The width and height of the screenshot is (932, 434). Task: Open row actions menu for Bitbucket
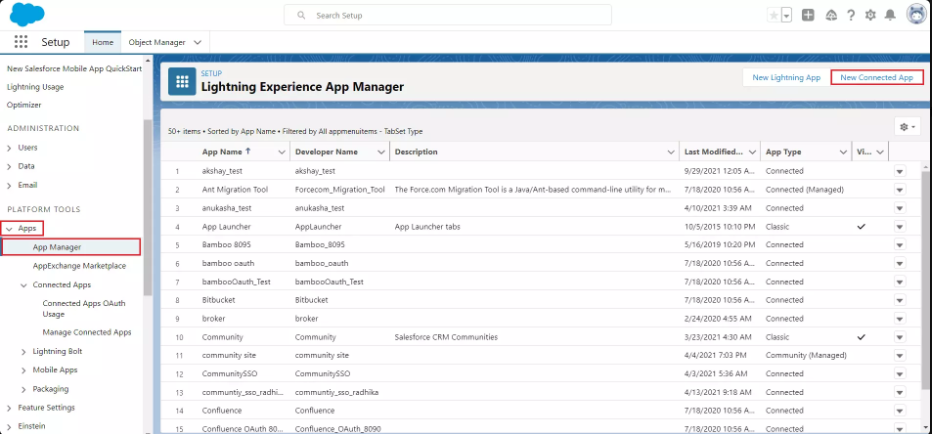tap(900, 300)
